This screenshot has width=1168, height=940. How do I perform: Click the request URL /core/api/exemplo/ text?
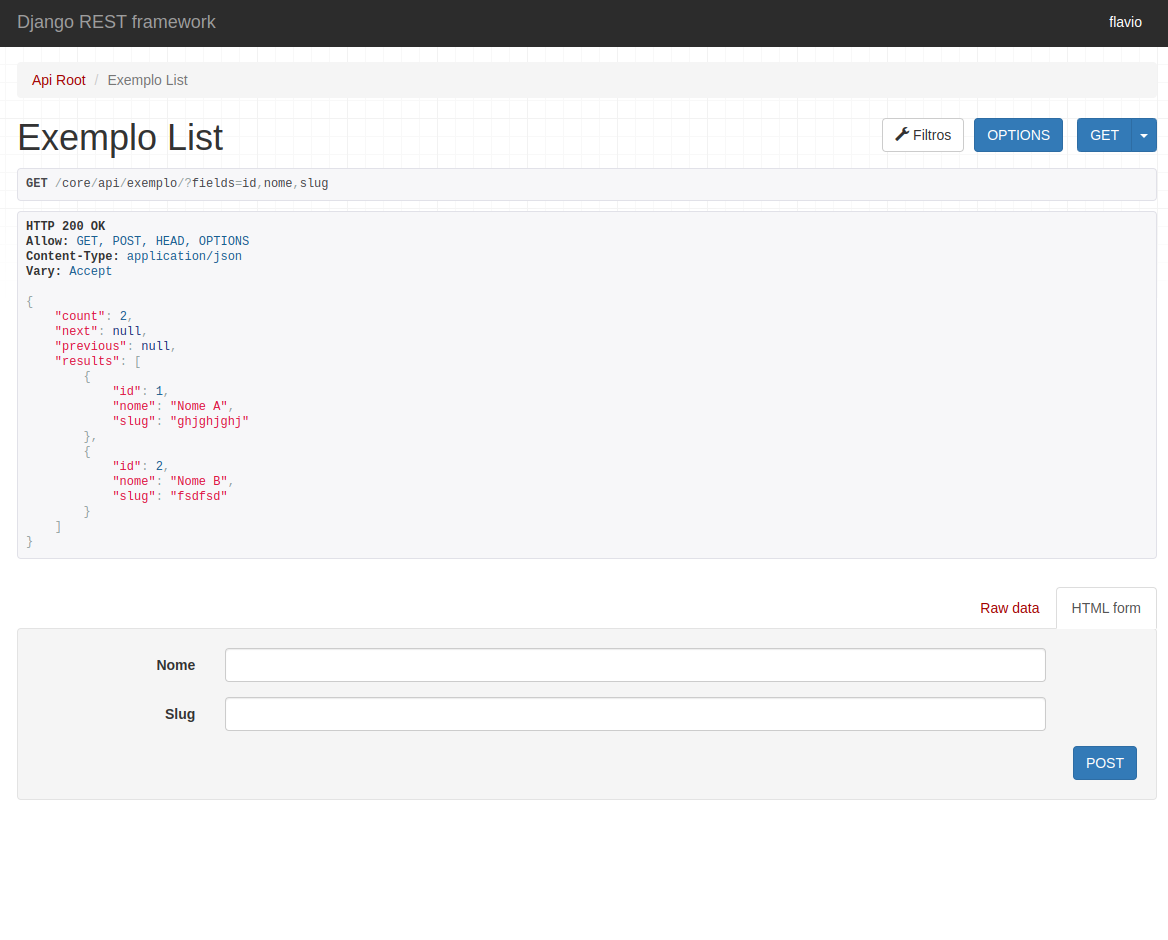[x=191, y=183]
